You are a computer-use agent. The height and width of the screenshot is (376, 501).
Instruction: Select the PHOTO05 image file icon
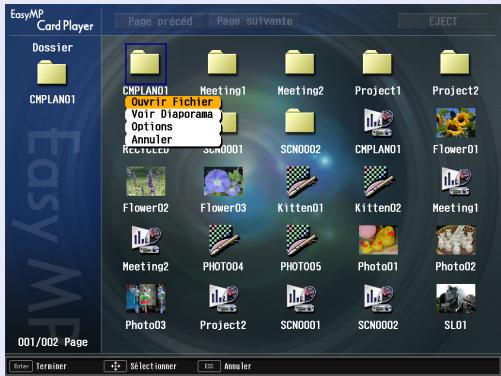point(301,240)
